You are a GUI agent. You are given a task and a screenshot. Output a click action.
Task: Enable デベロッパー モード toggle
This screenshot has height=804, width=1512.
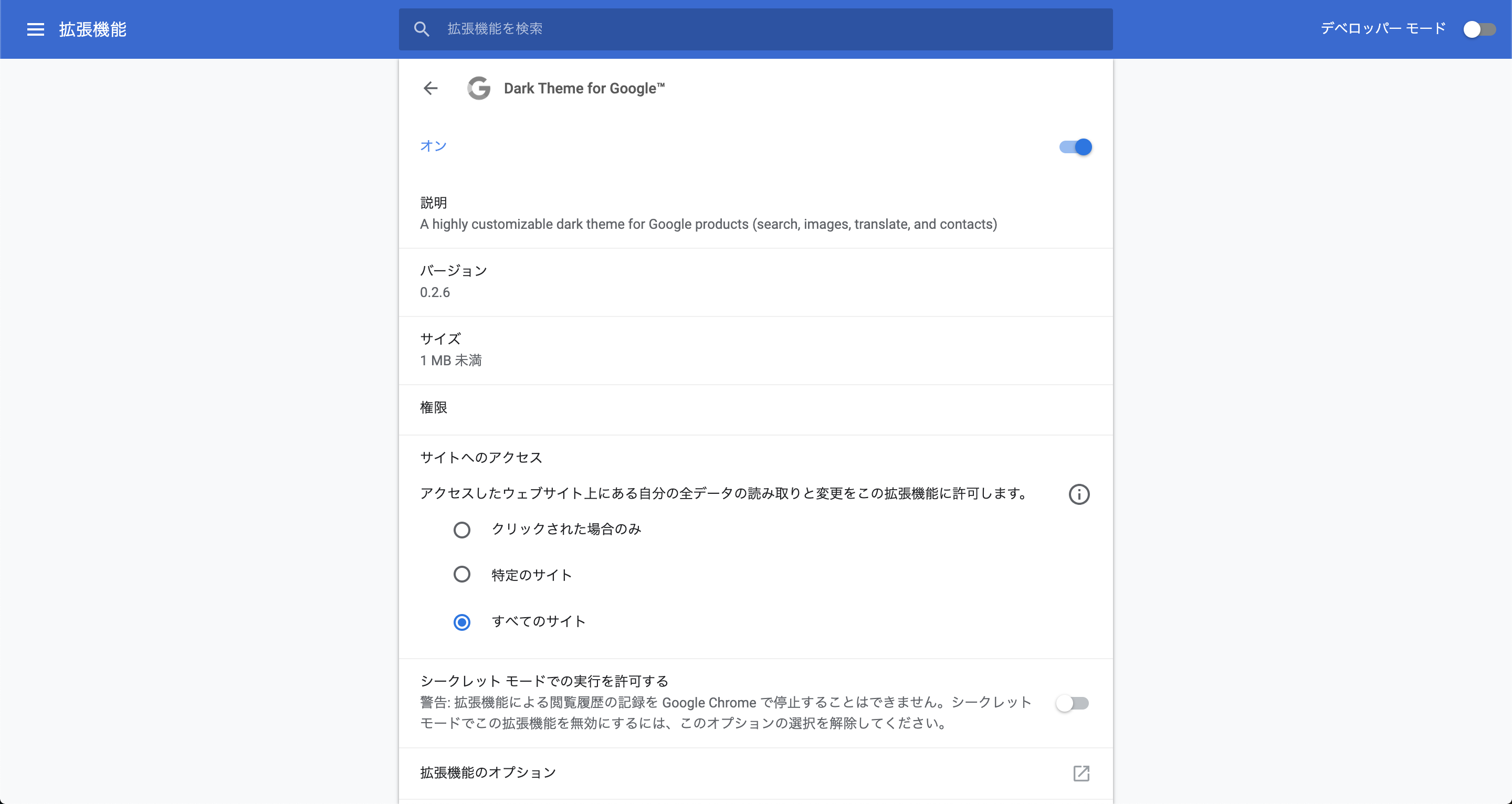click(x=1479, y=29)
